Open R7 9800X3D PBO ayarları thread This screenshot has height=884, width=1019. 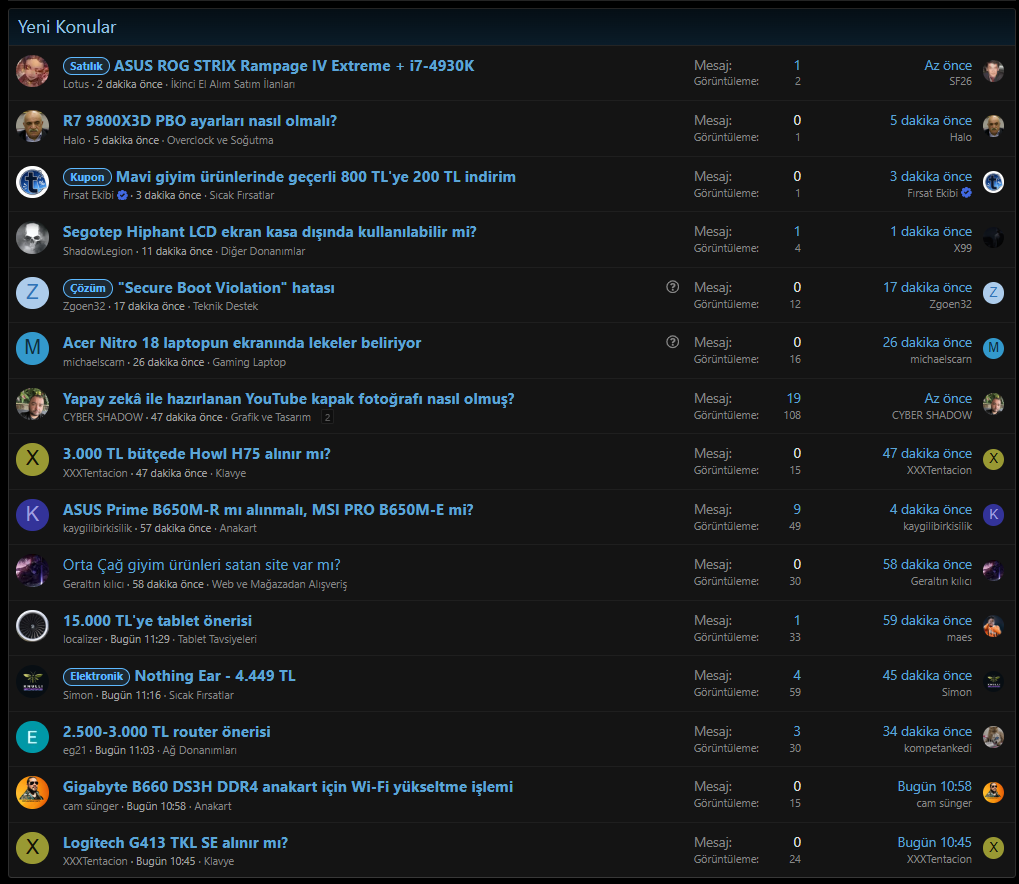[200, 121]
